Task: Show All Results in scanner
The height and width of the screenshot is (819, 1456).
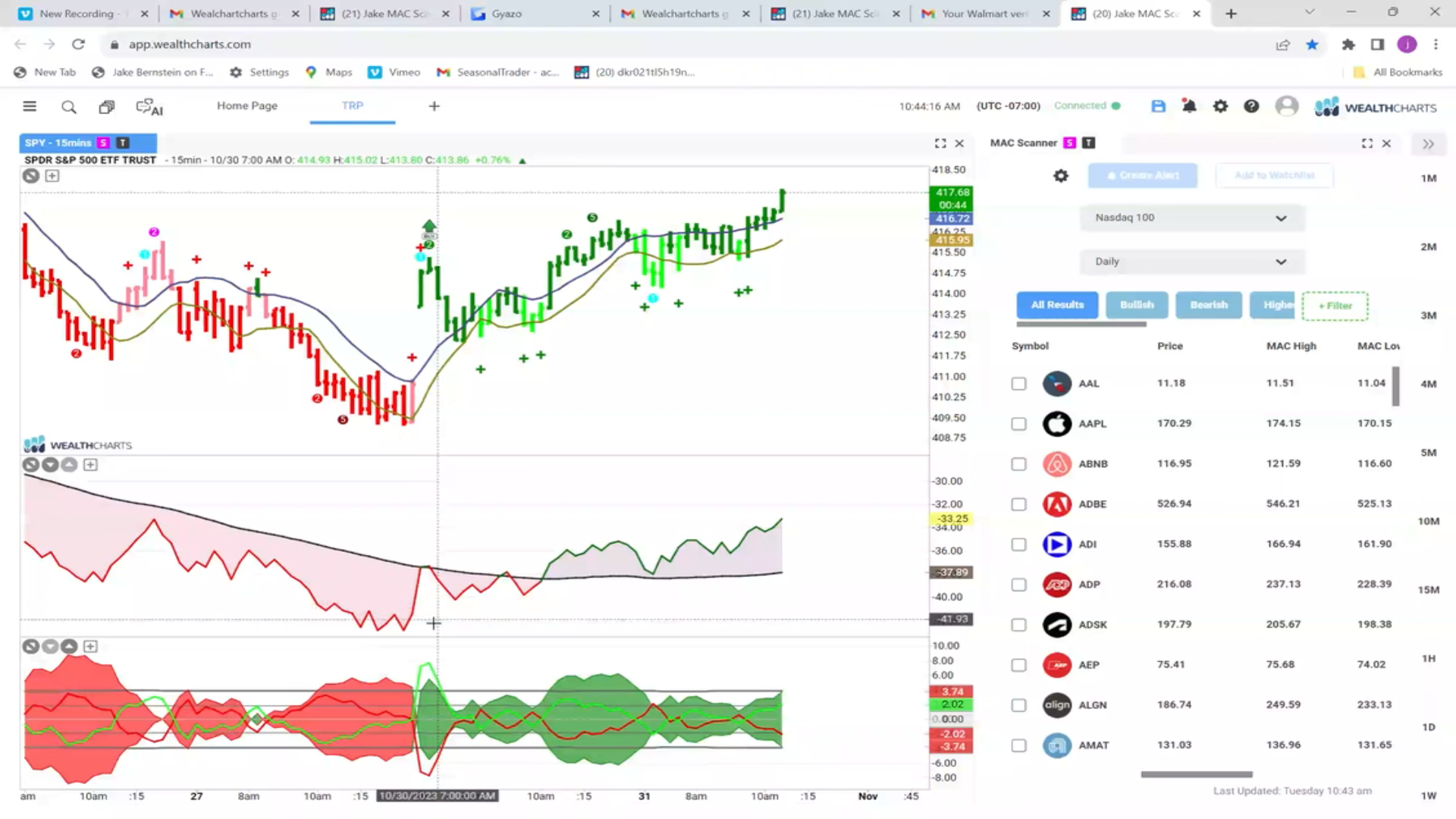Action: [1057, 305]
